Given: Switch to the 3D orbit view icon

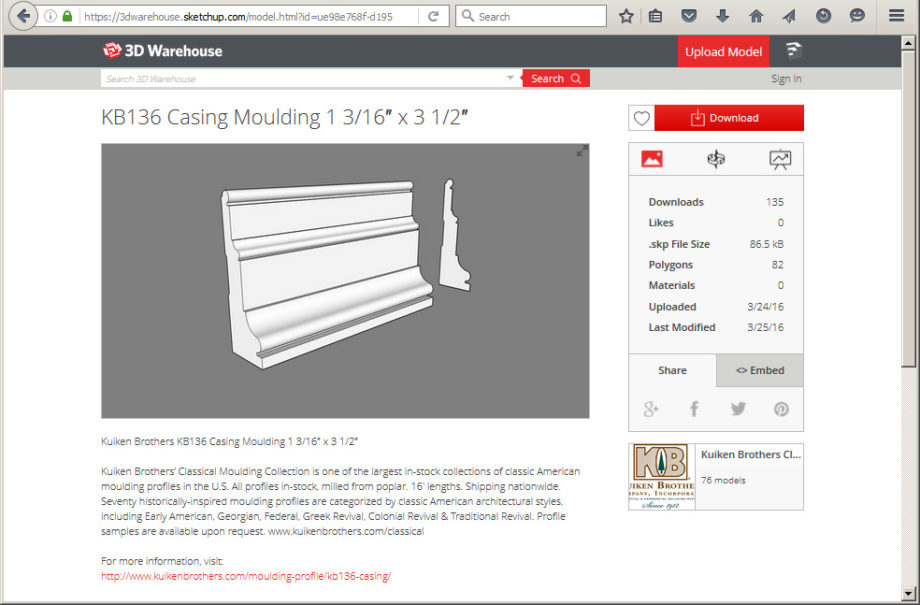Looking at the screenshot, I should tap(716, 159).
